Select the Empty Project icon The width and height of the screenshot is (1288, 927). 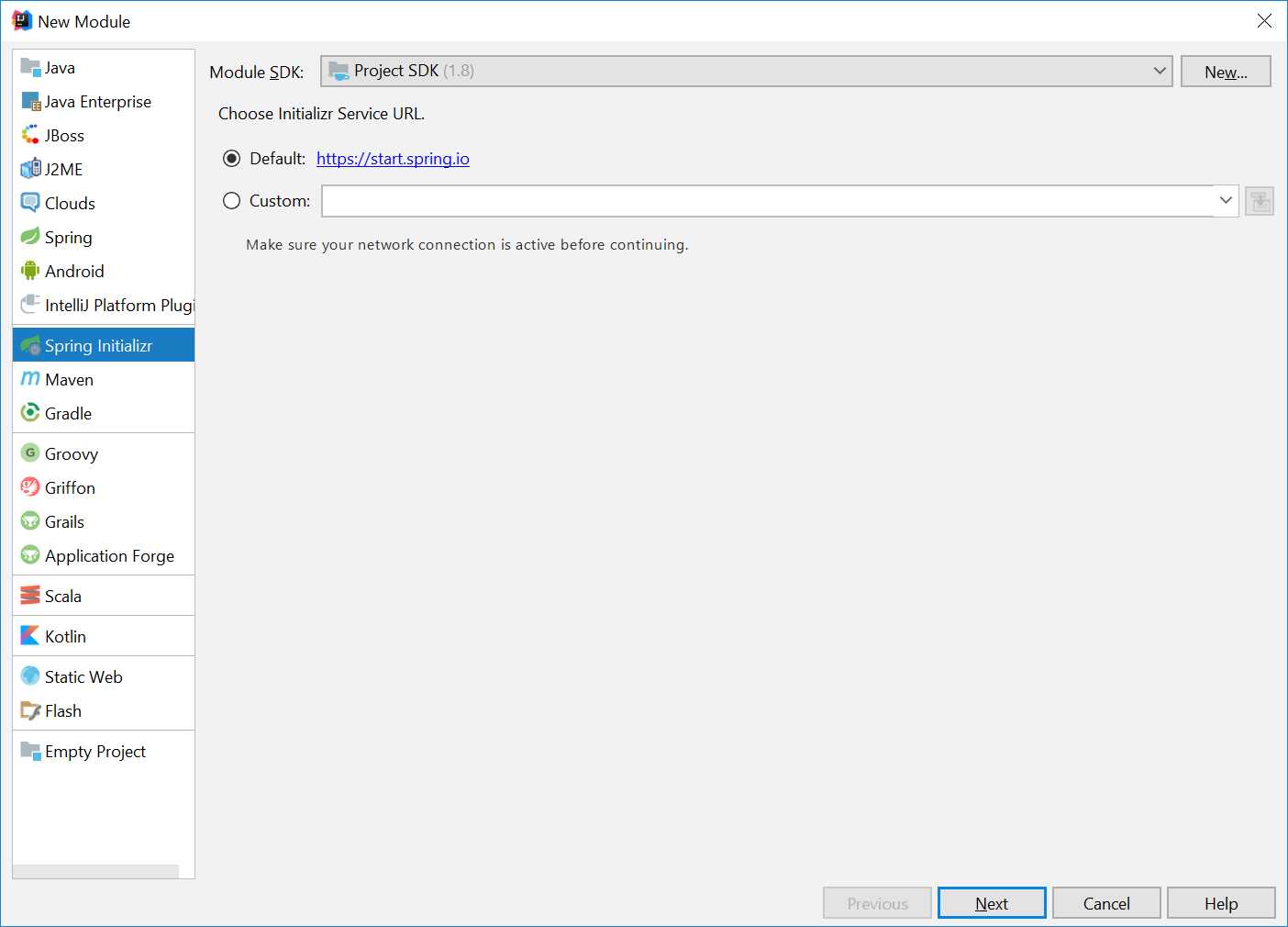[x=30, y=751]
